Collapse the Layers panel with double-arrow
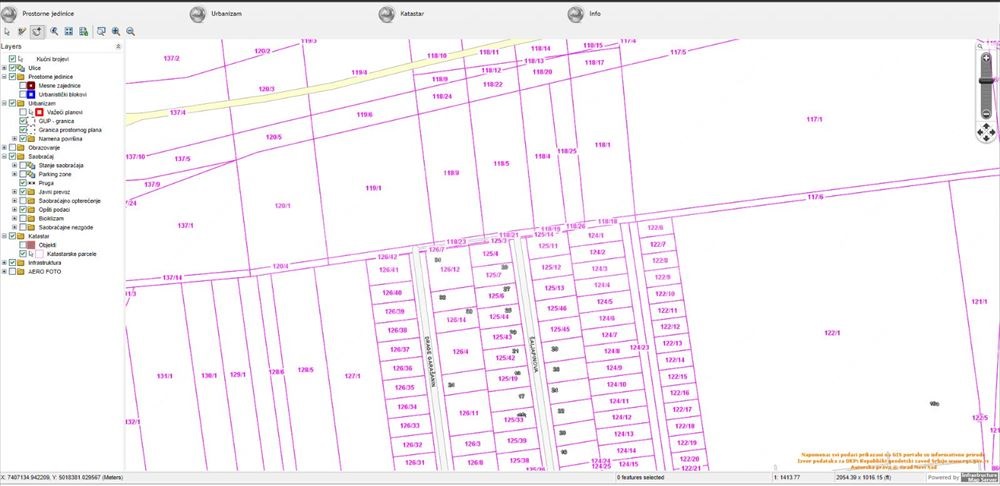The image size is (1000, 486). coord(119,46)
